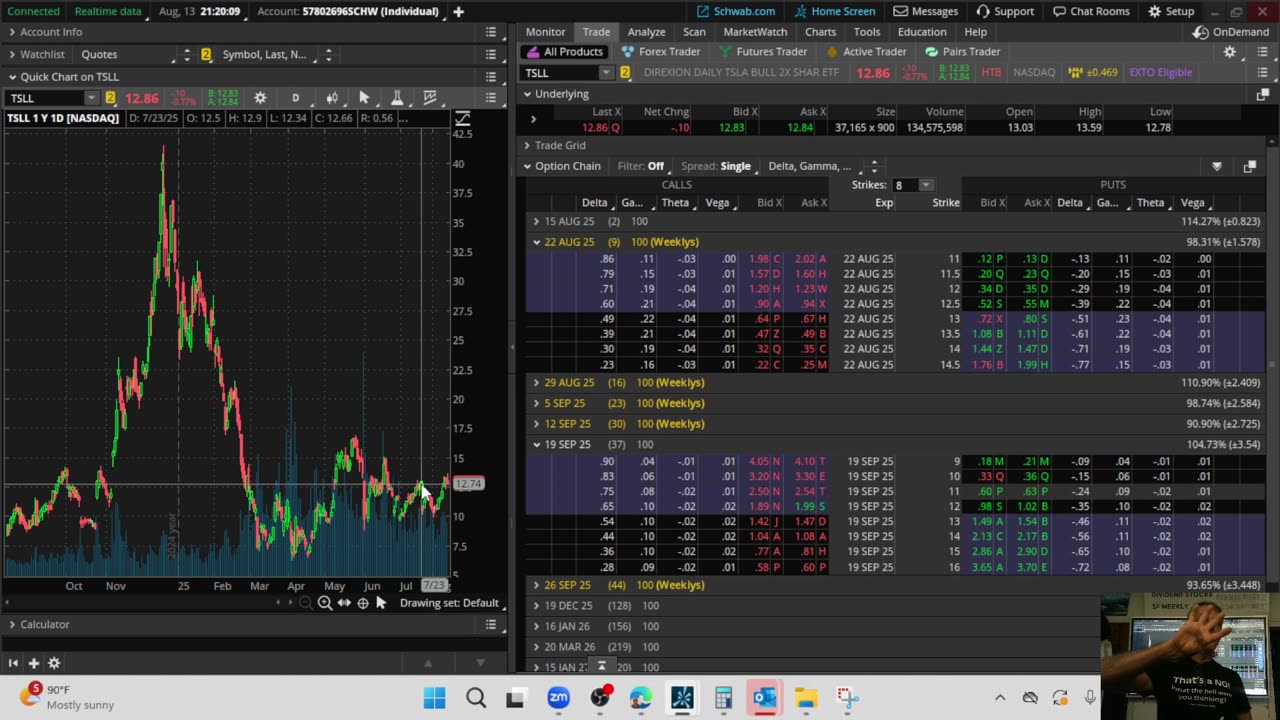Collapse the left sidebar with the bottom arrow icon
This screenshot has height=720, width=1280.
click(x=13, y=663)
